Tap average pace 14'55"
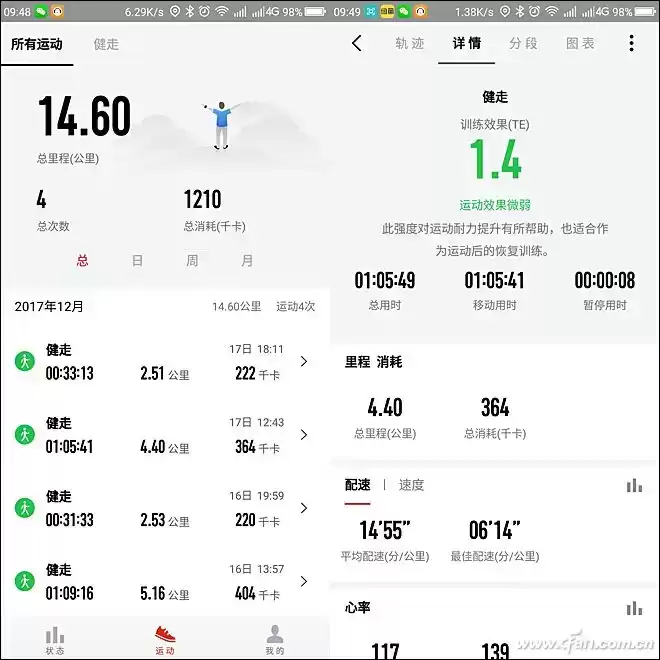 pyautogui.click(x=385, y=530)
